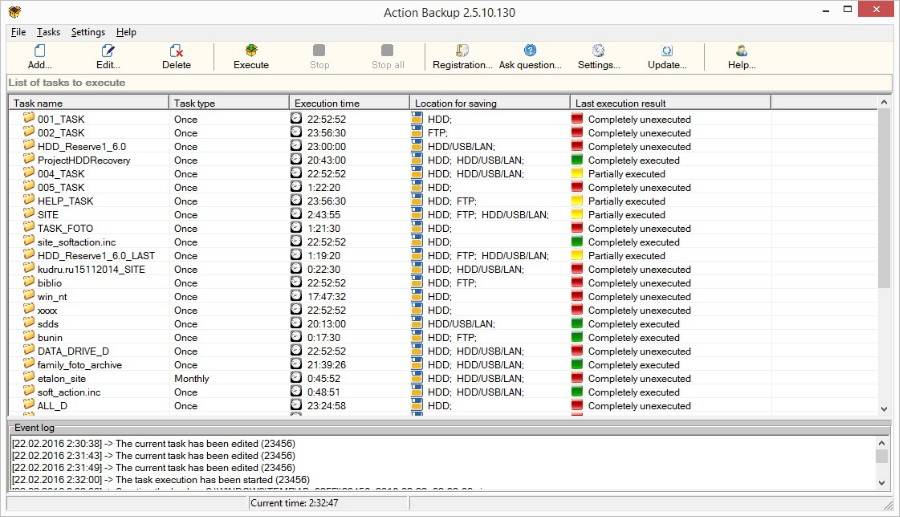
Task: Click the Execution time column header
Action: (349, 103)
